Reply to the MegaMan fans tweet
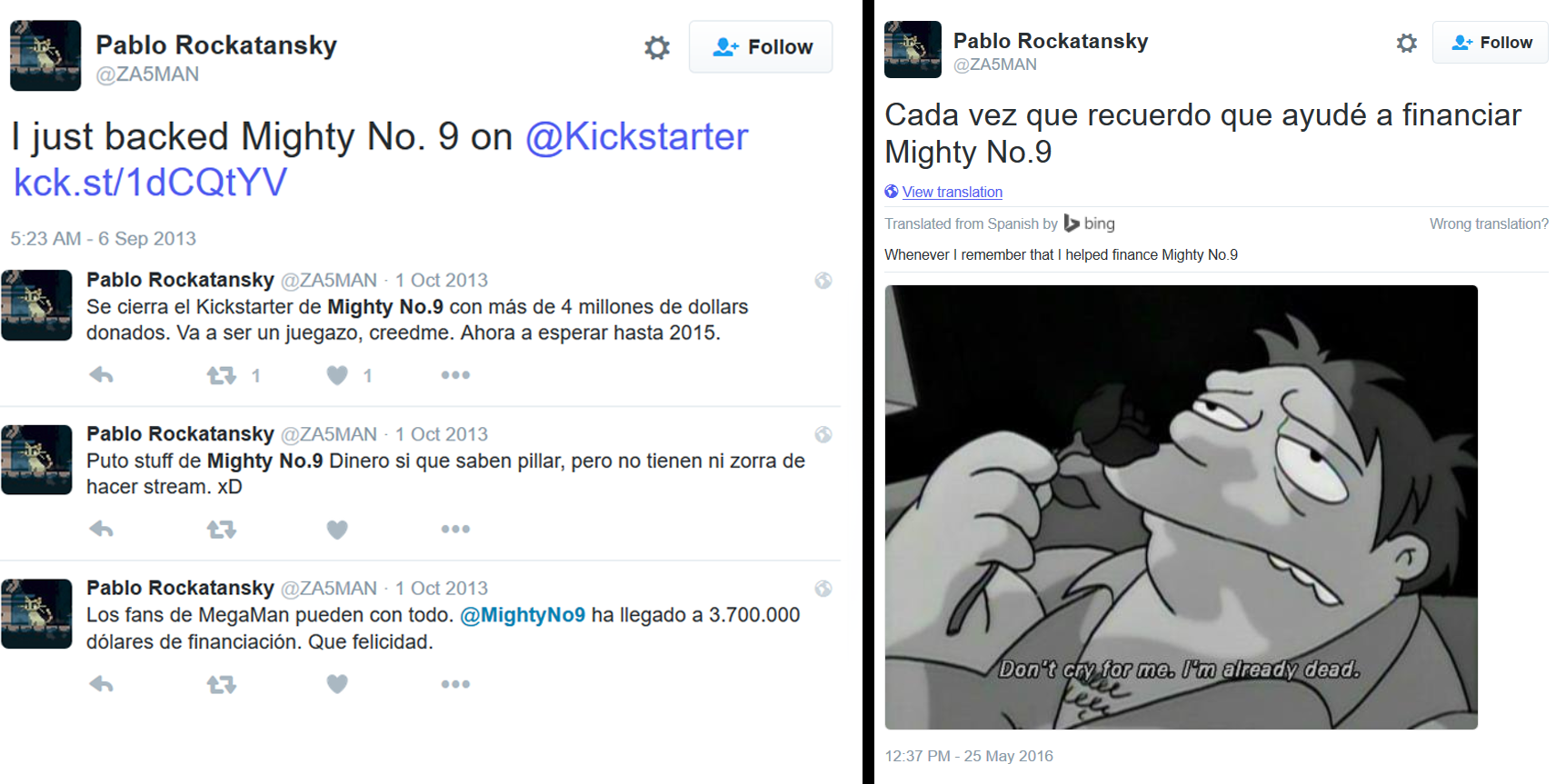Screen dimensions: 1556x784 coord(101,684)
